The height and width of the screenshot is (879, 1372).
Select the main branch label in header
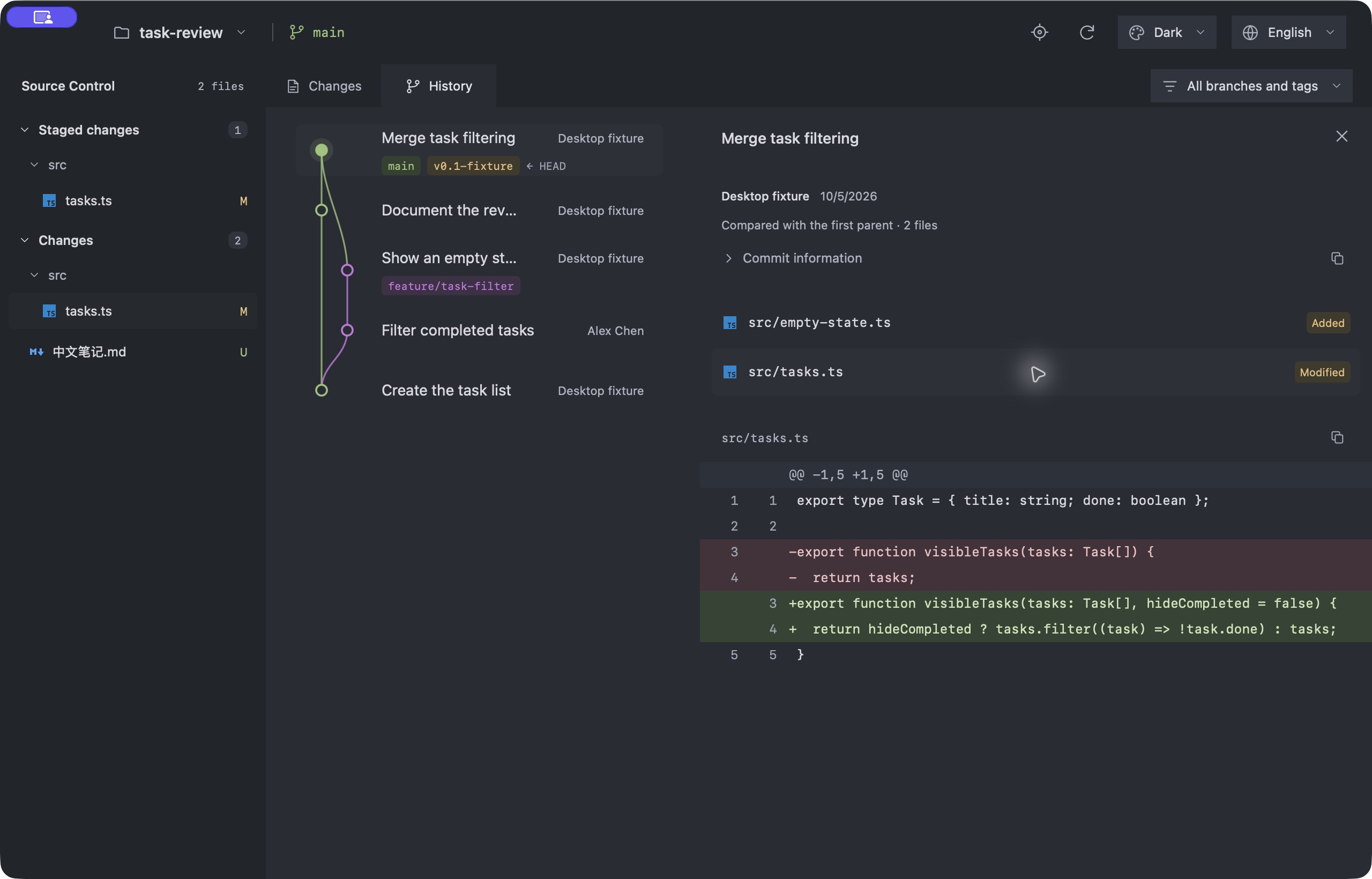pos(328,33)
